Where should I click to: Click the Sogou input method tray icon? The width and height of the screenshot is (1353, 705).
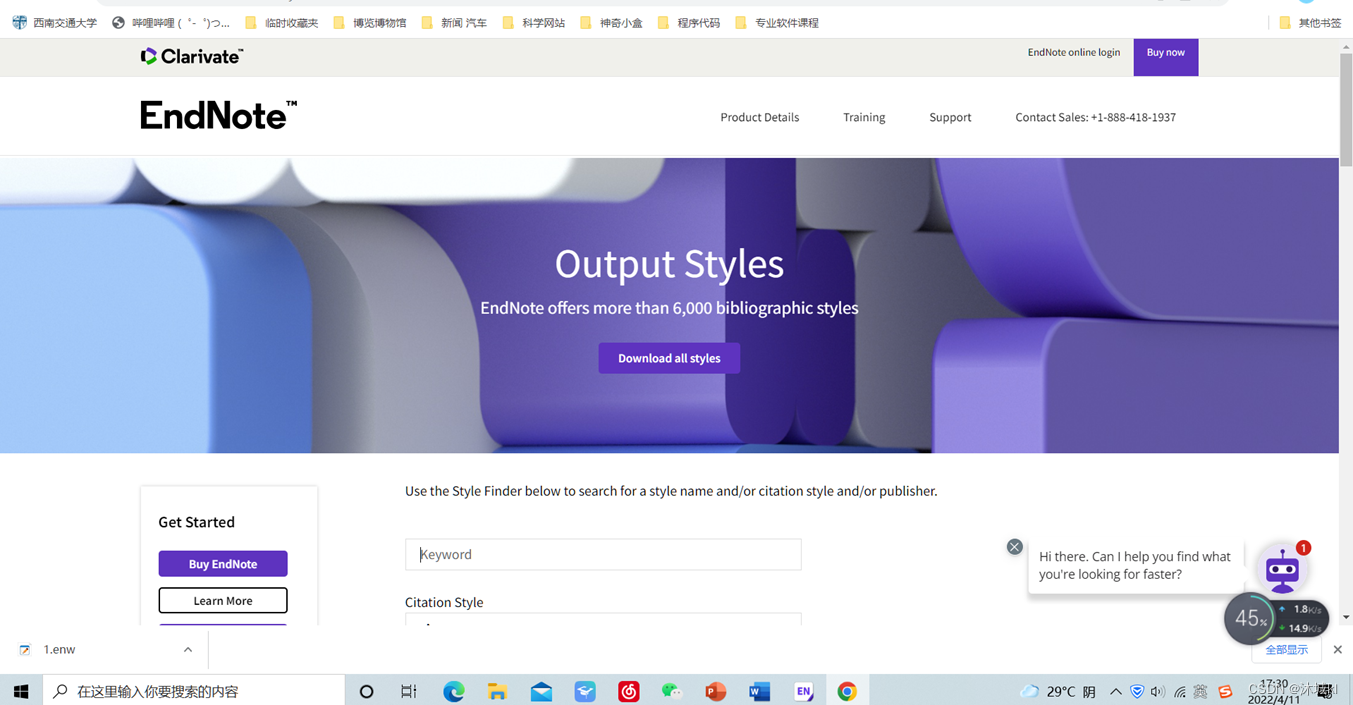click(x=1225, y=691)
